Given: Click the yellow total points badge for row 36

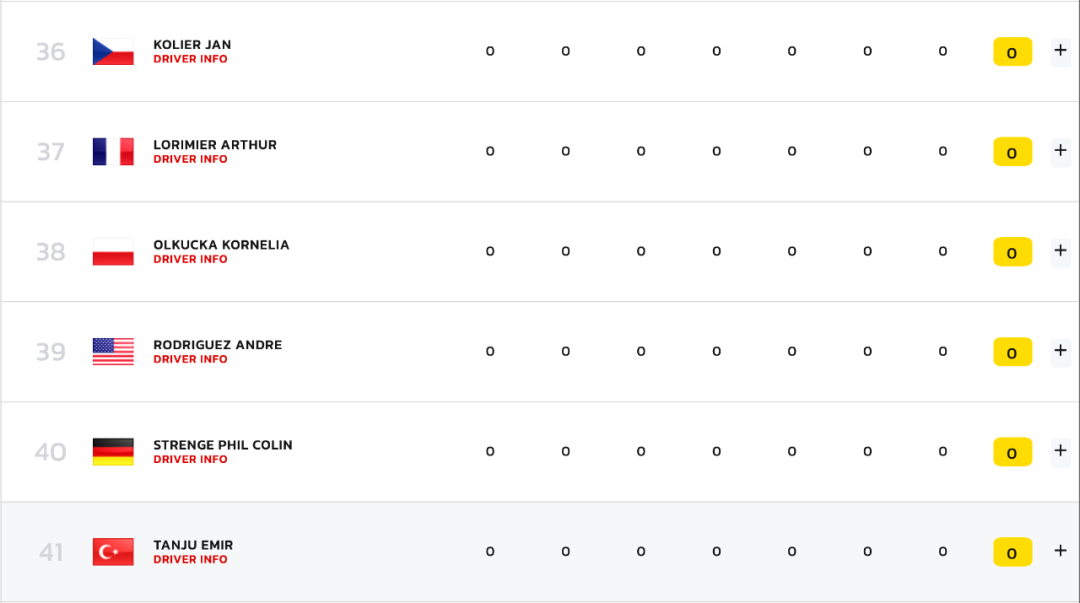Looking at the screenshot, I should point(1012,52).
